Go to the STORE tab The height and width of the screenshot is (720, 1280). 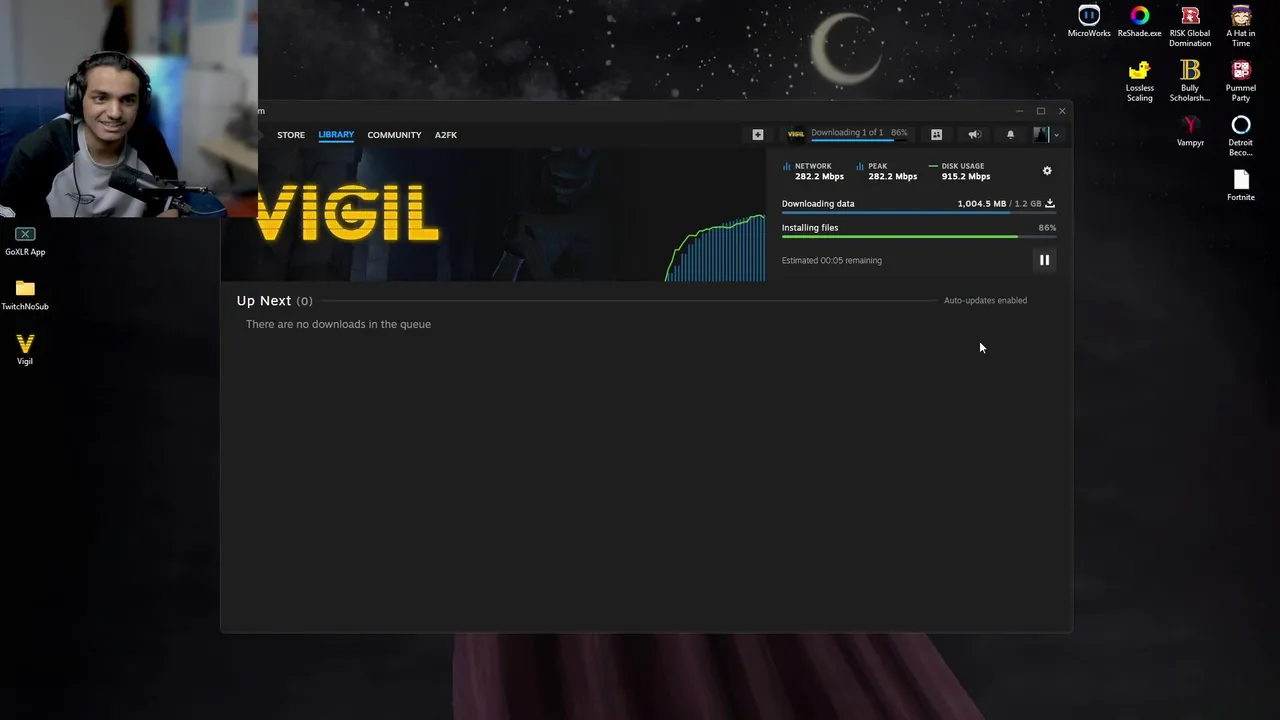[291, 135]
